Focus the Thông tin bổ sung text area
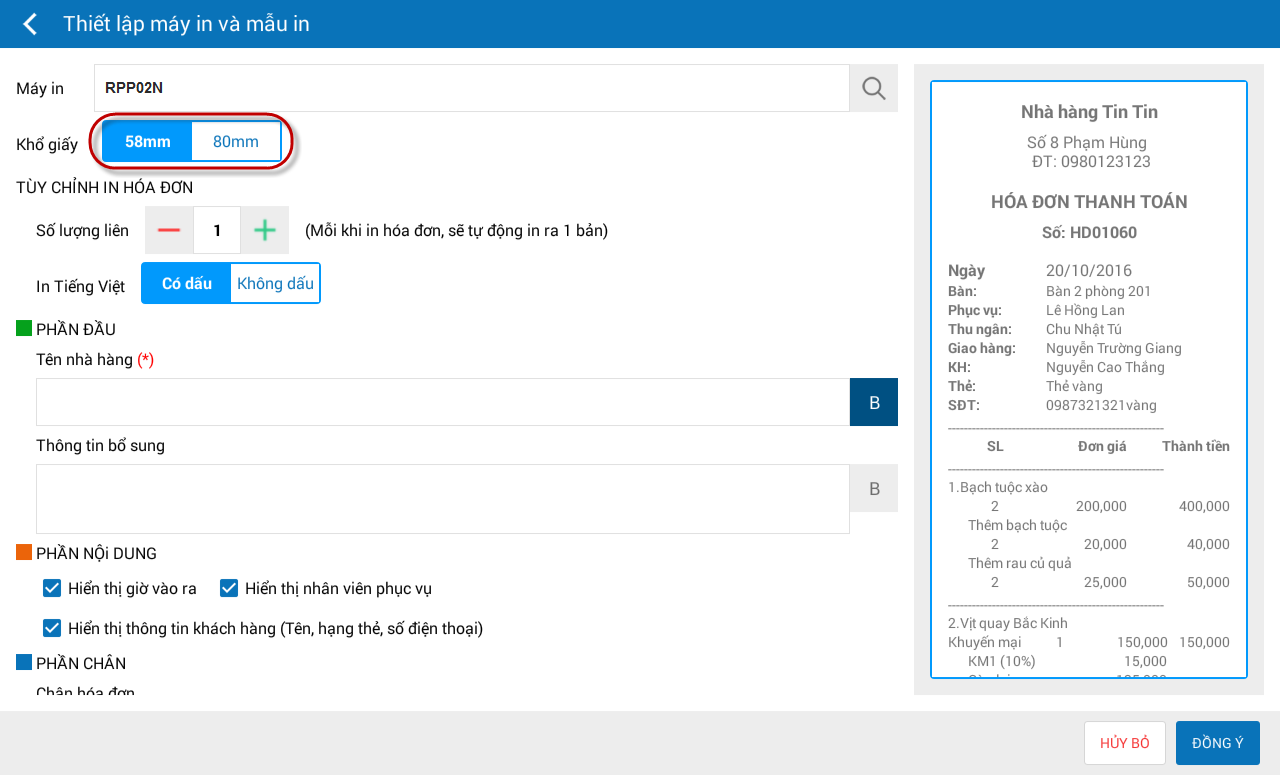The height and width of the screenshot is (775, 1280). (443, 499)
